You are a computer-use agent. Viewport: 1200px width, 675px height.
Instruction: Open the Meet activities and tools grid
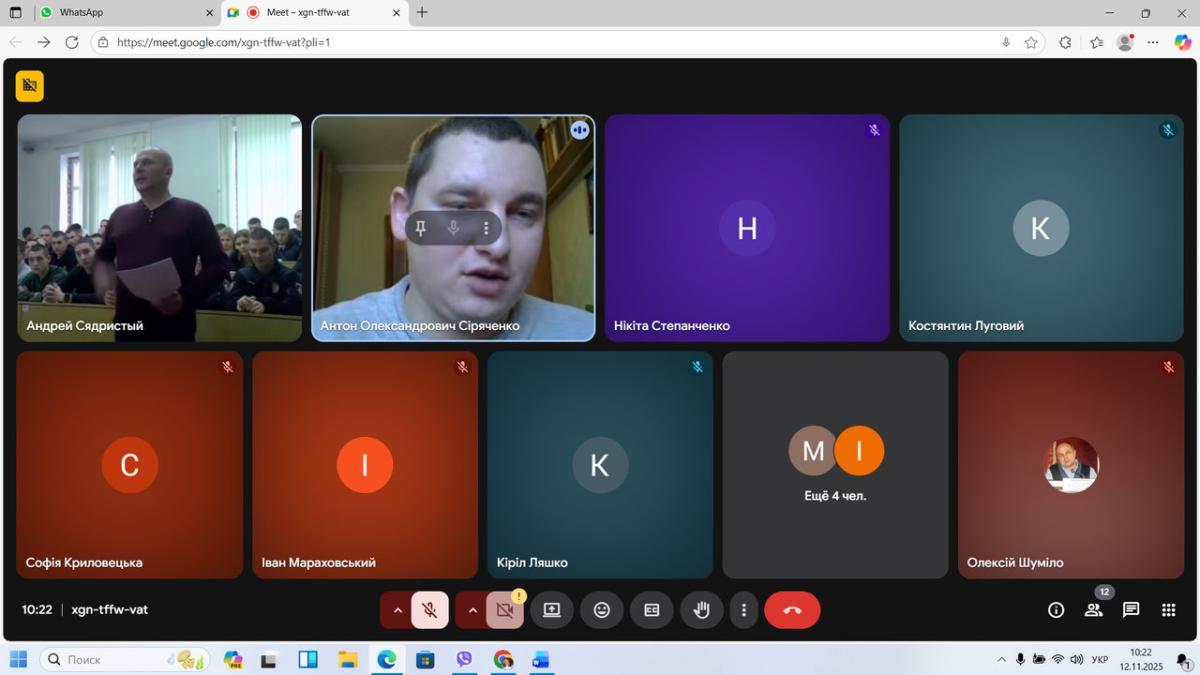coord(1168,610)
